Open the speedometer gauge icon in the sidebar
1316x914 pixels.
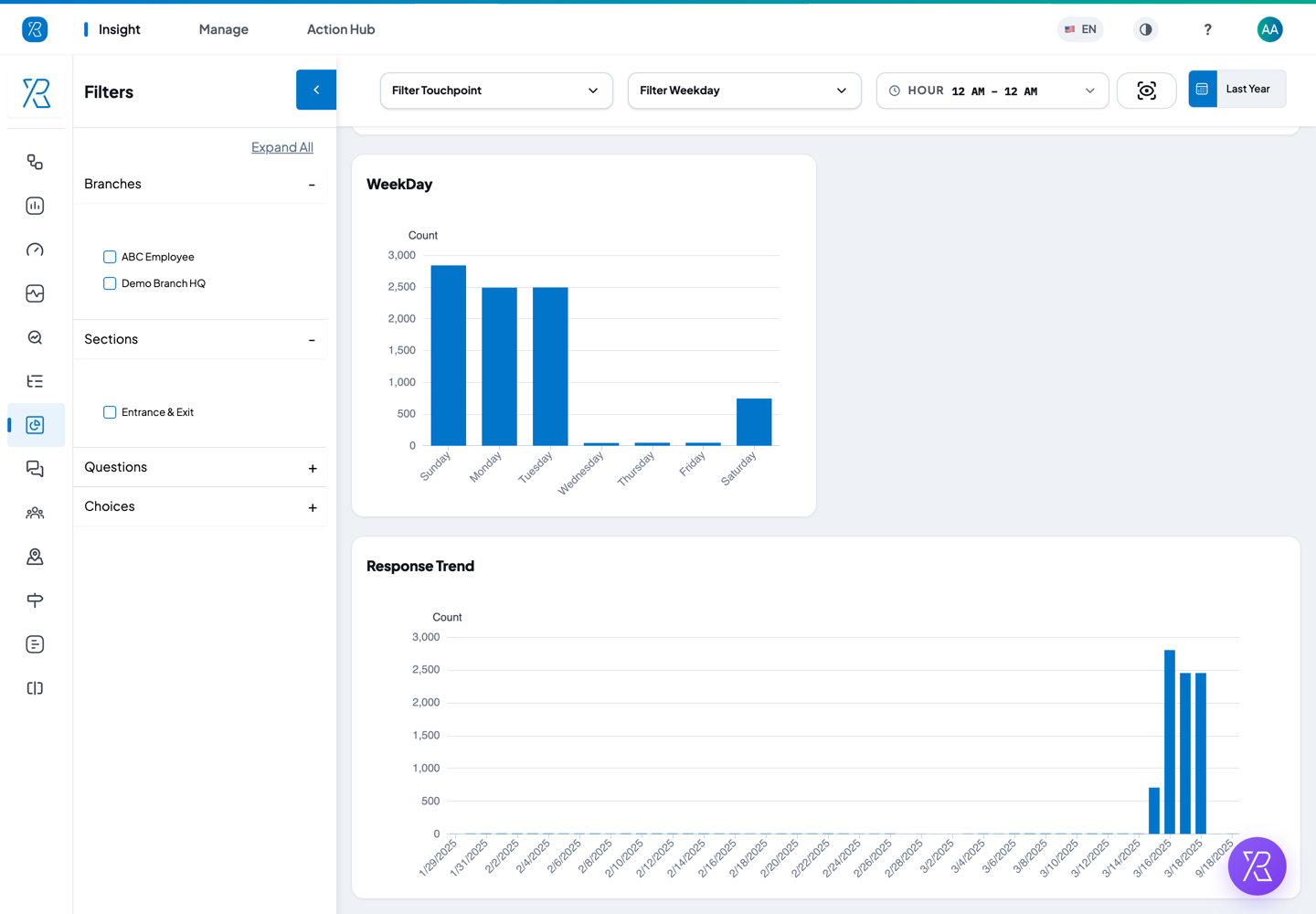[x=35, y=250]
